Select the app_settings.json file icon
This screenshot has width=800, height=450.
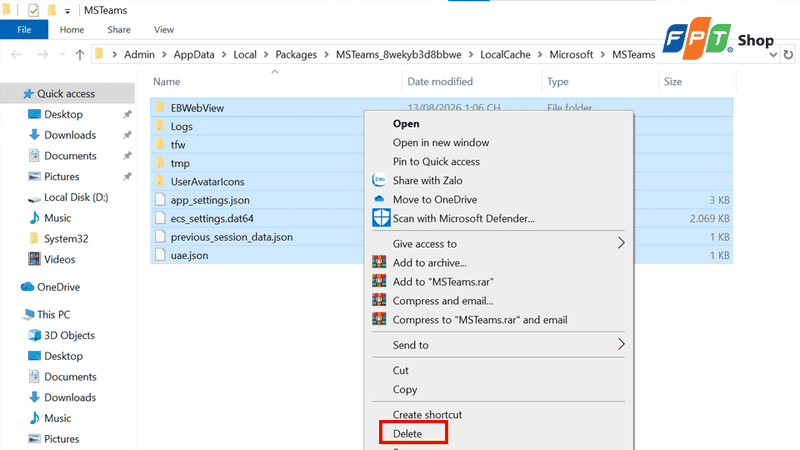pos(160,199)
